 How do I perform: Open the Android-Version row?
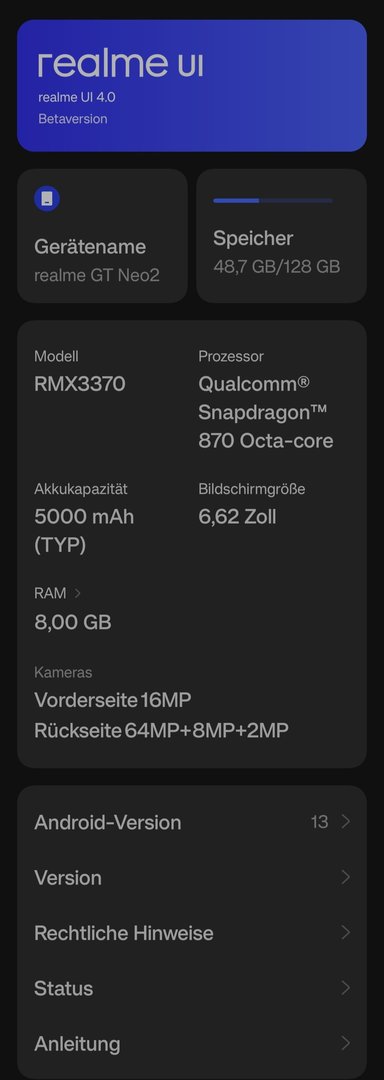192,822
